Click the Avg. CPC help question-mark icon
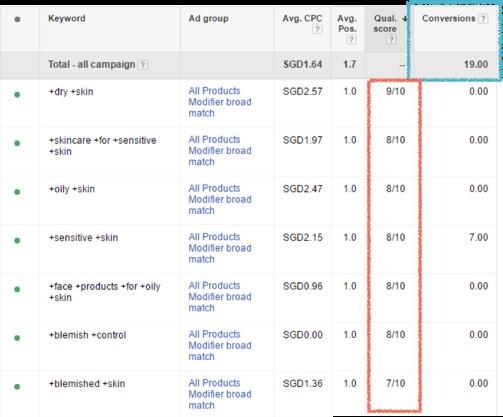 (x=317, y=29)
